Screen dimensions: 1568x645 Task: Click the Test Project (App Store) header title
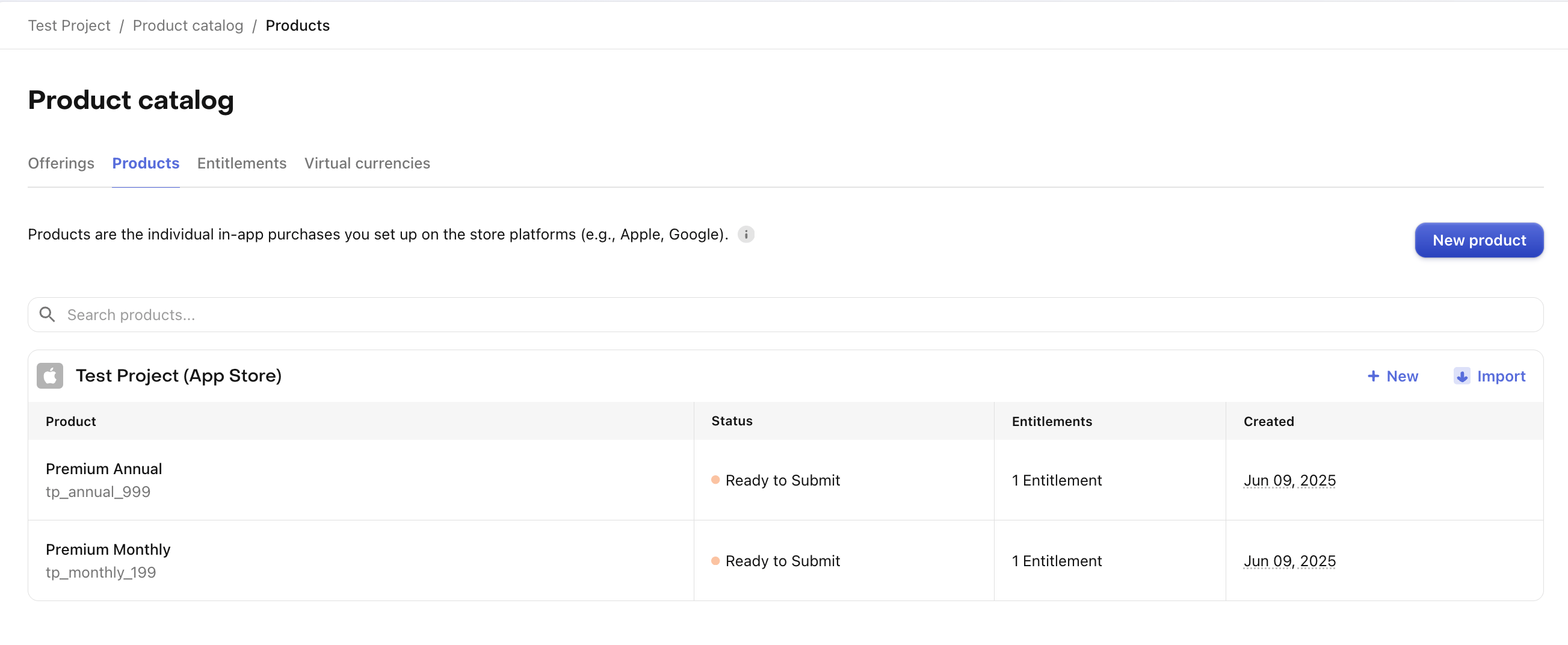[178, 376]
